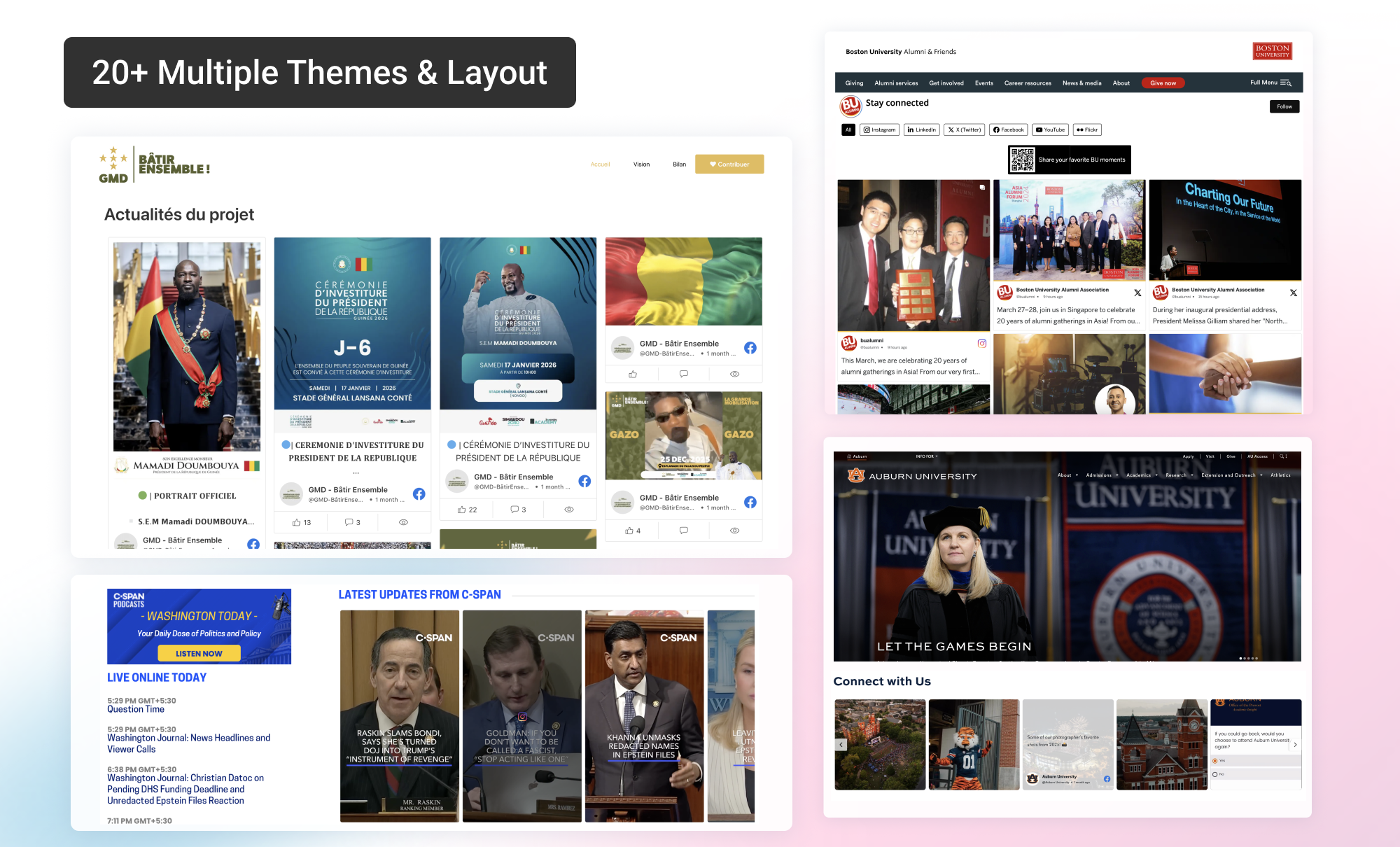Select the No radio option

pyautogui.click(x=1215, y=774)
